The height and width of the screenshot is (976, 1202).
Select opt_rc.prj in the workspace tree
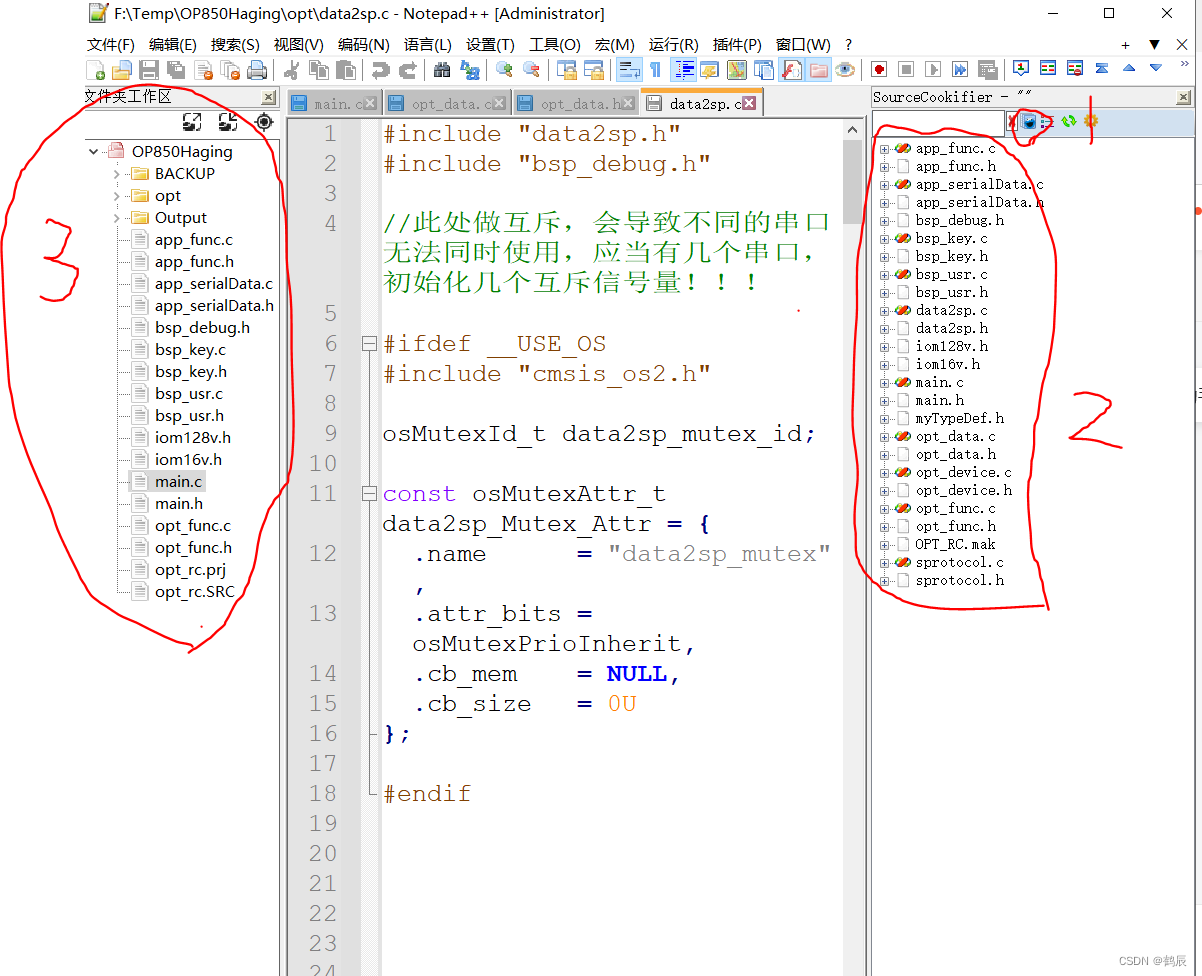pos(190,570)
